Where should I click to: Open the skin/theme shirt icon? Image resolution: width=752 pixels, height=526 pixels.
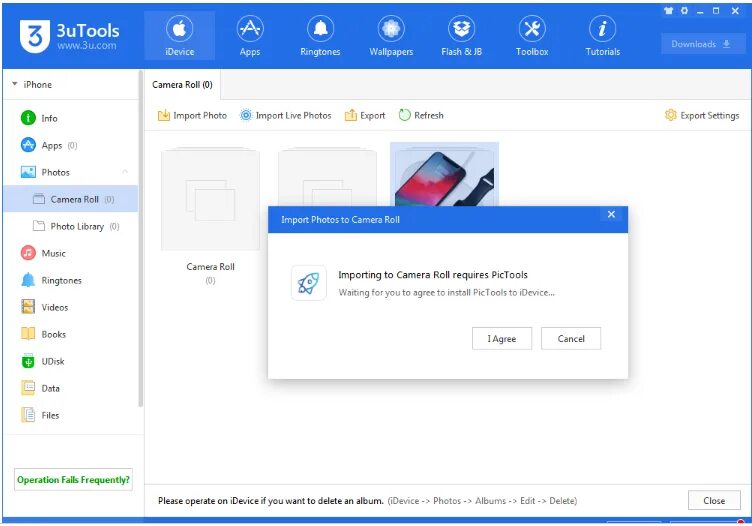[x=669, y=11]
